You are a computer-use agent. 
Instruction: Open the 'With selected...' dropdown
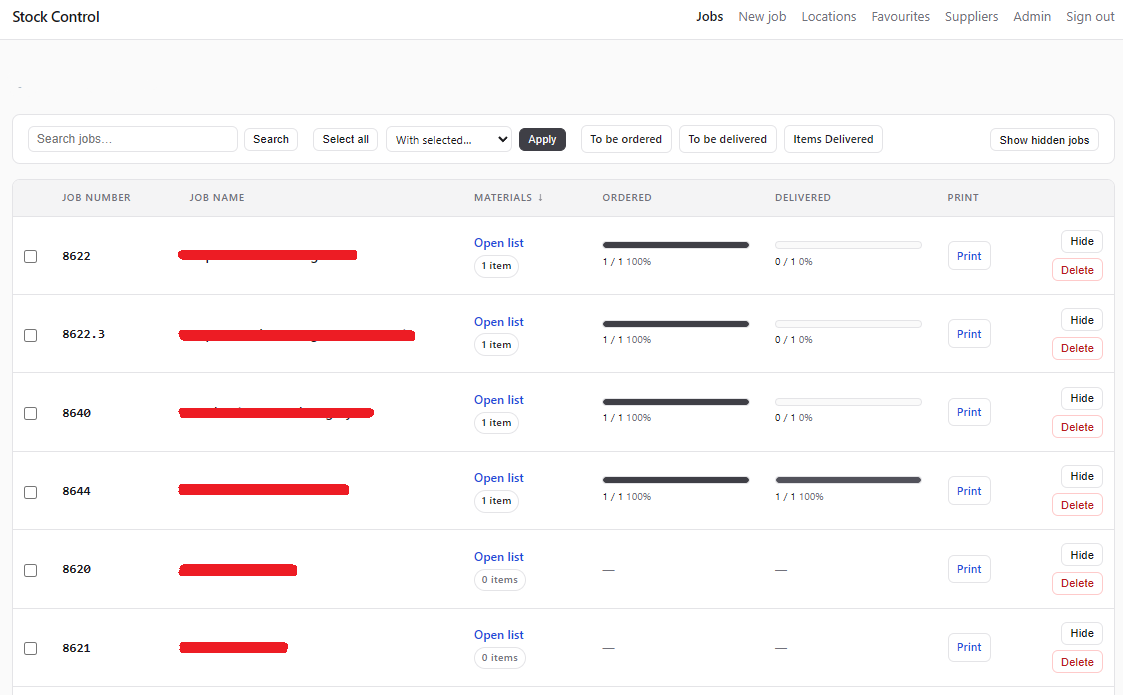click(x=449, y=140)
